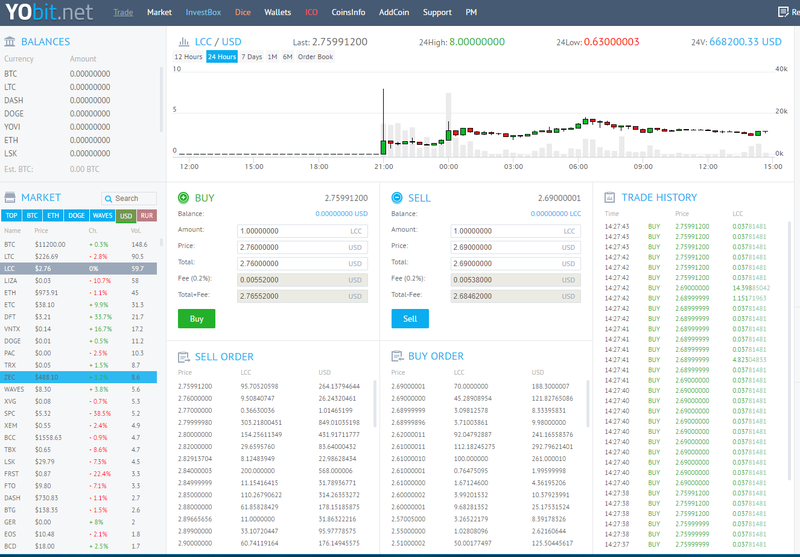
Task: Click the Buy Amount input field
Action: click(302, 231)
